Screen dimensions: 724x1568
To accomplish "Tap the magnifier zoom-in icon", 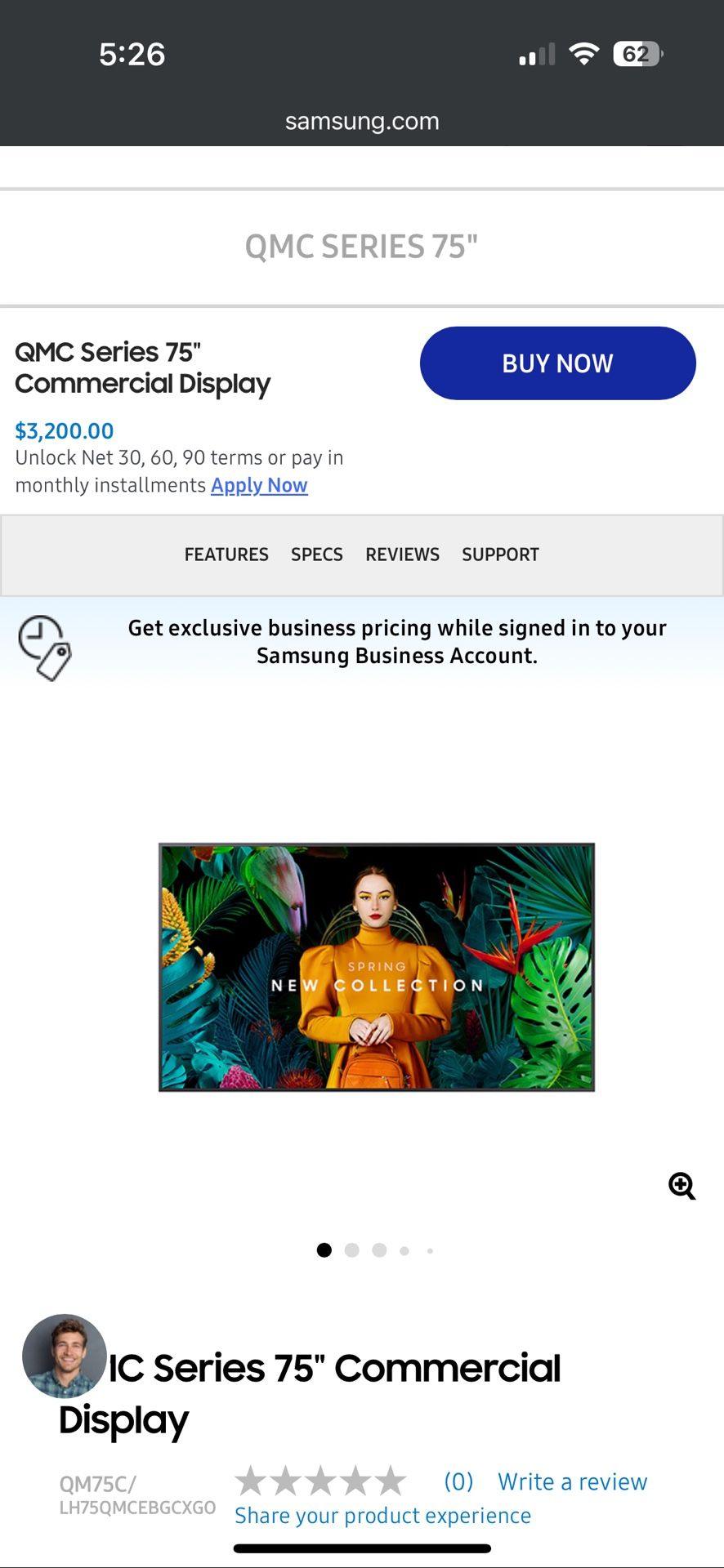I will click(682, 1186).
